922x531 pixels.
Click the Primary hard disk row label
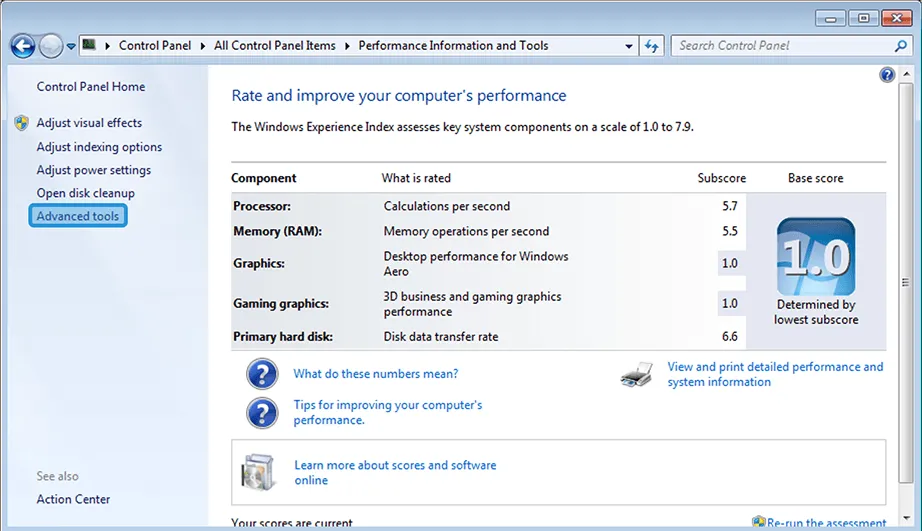283,336
